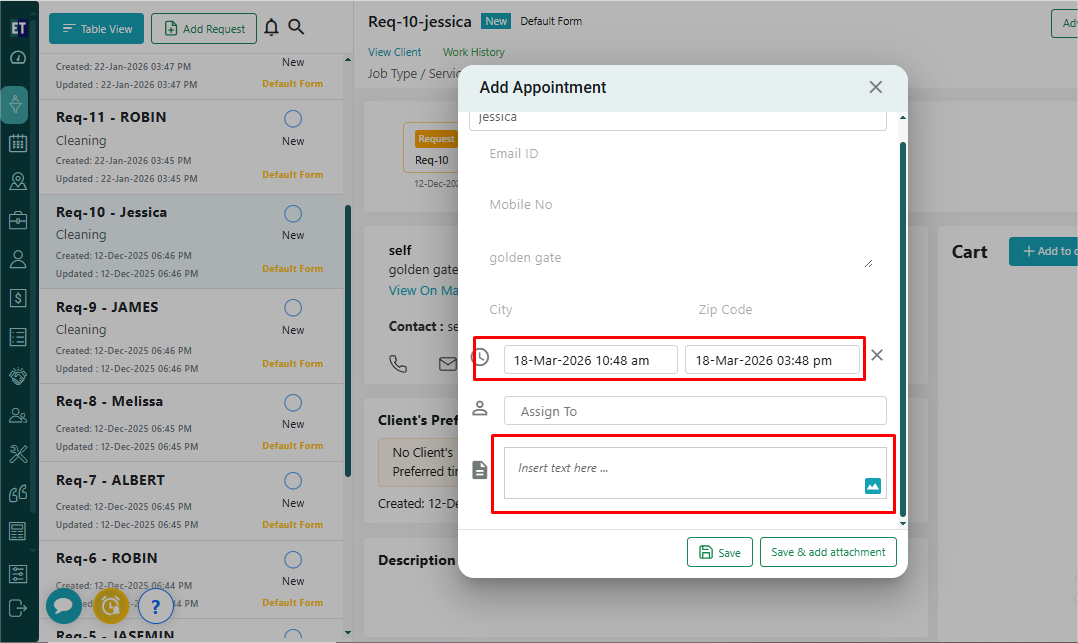
Task: Click the insert image icon in notes
Action: click(872, 486)
